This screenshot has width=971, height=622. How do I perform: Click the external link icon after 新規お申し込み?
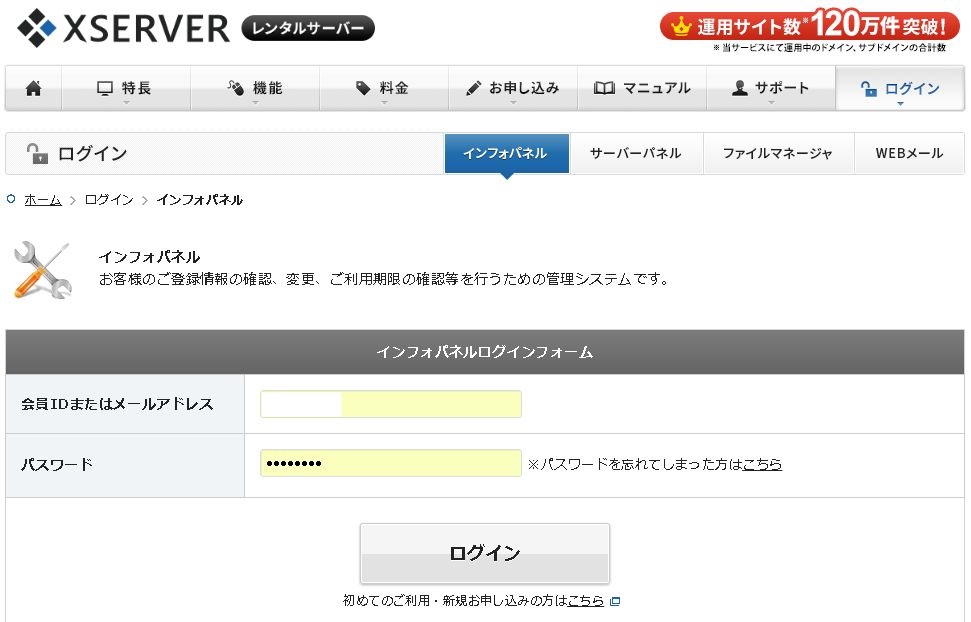click(x=615, y=601)
